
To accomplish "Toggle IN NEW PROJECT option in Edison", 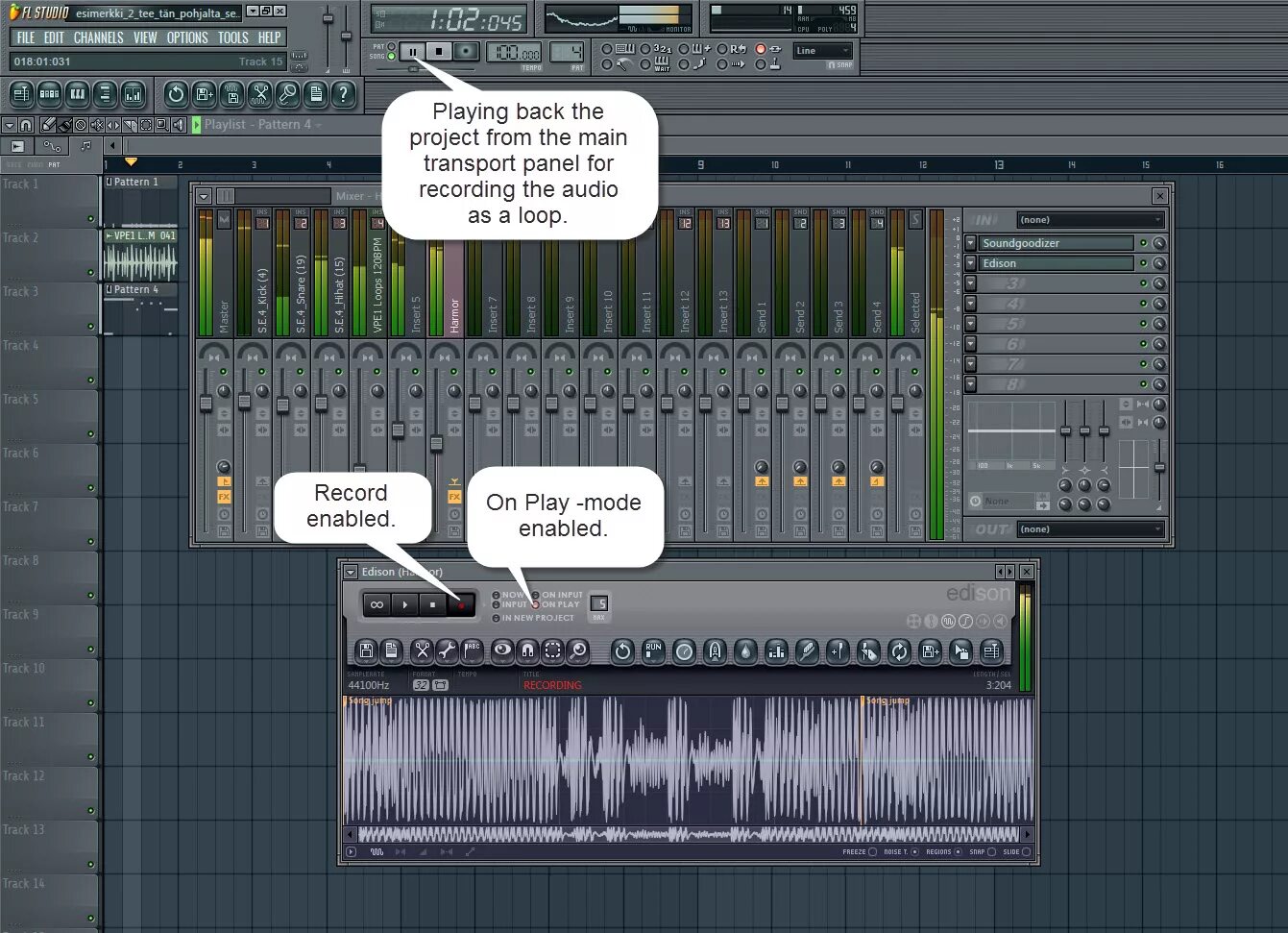I will click(x=496, y=618).
